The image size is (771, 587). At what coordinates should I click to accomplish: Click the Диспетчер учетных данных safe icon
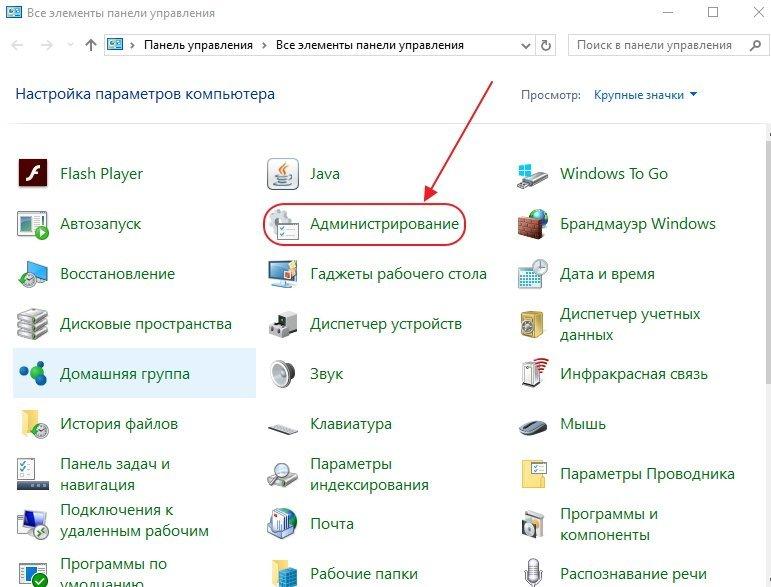(532, 324)
